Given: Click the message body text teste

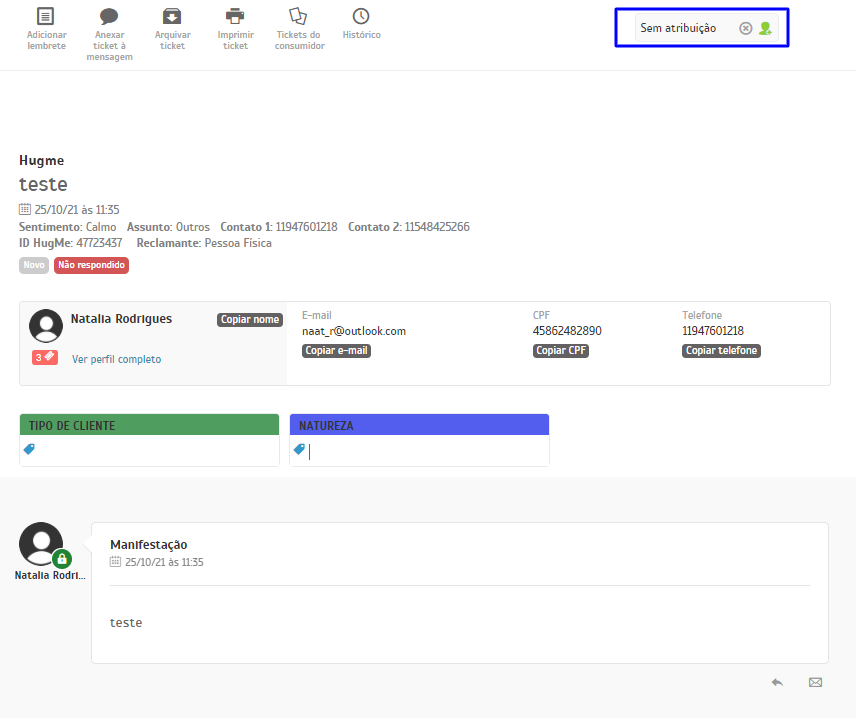Looking at the screenshot, I should tap(126, 622).
